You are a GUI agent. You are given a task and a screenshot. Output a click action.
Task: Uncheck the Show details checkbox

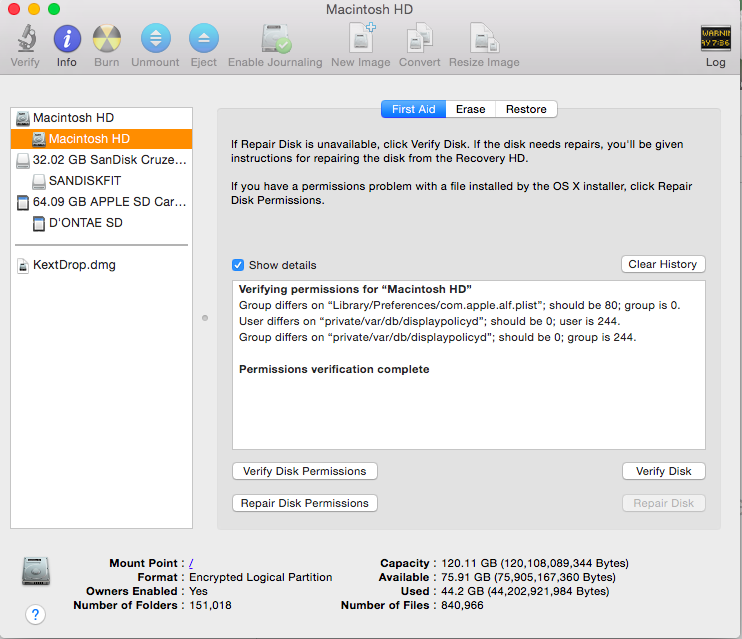pos(238,265)
